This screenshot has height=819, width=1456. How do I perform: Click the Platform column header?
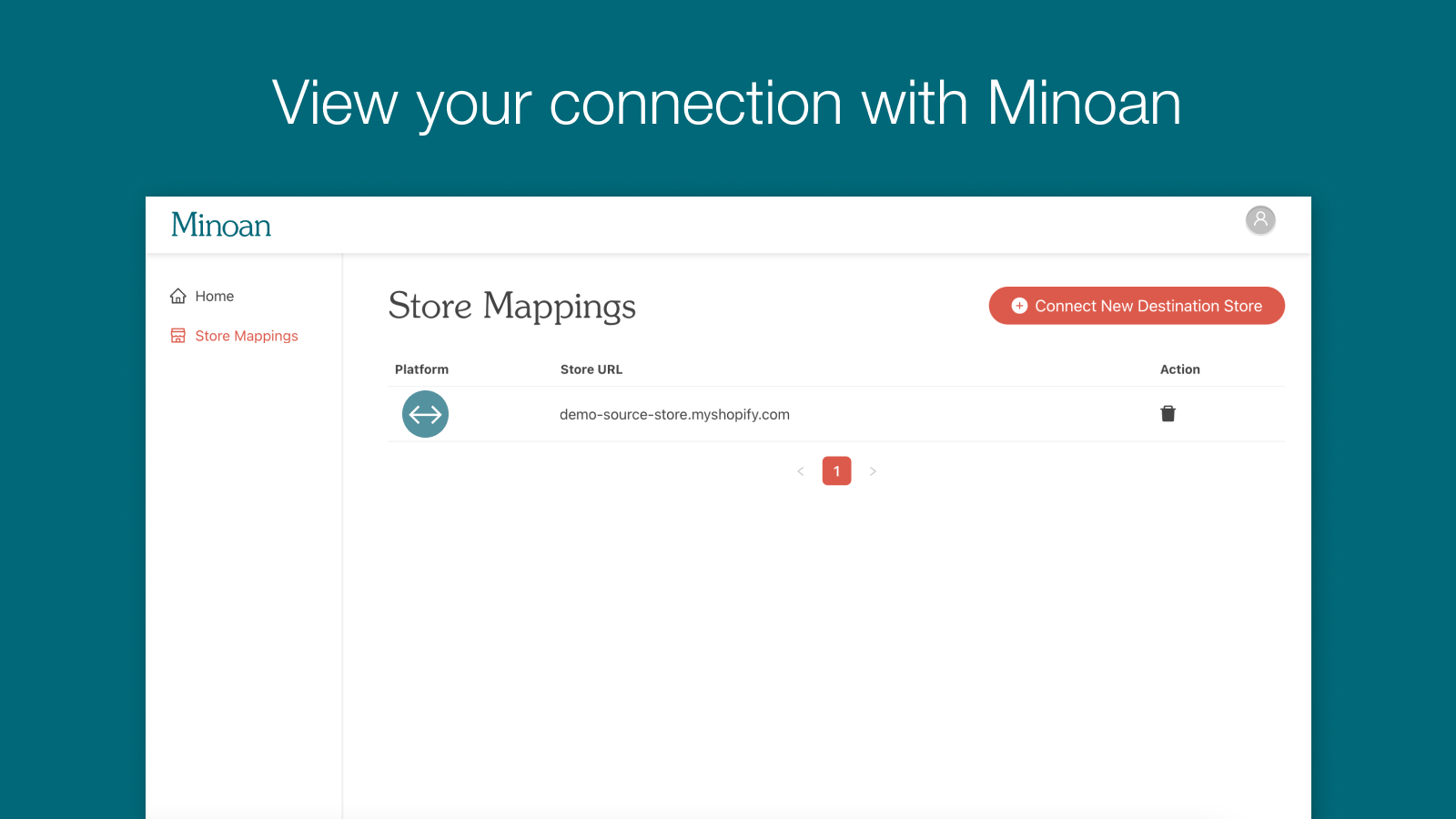(421, 369)
